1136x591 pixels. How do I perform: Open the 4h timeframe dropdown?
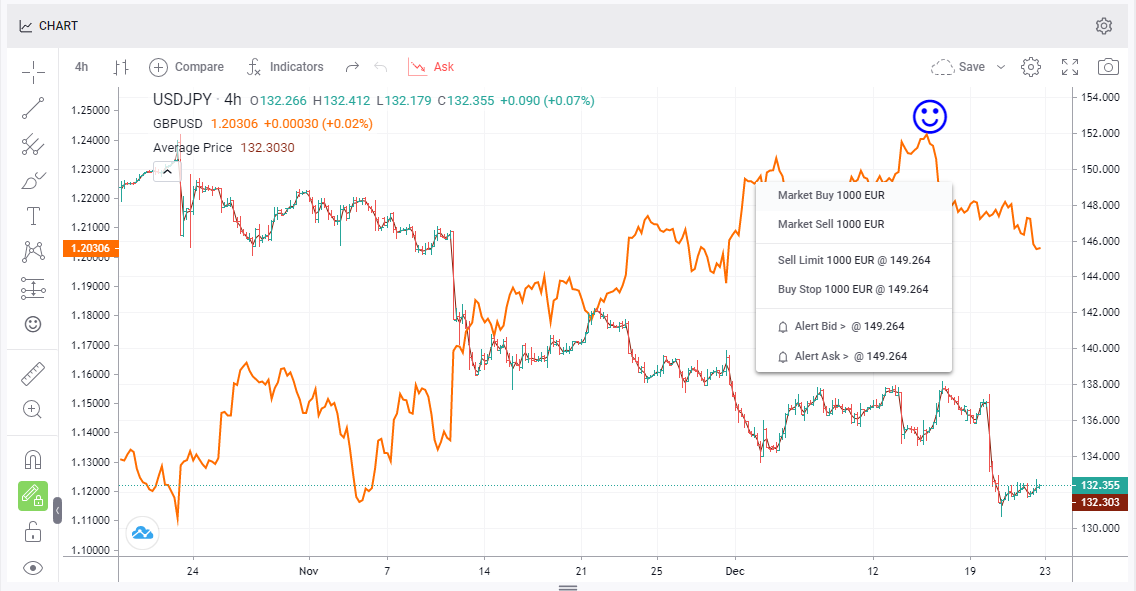pos(82,67)
